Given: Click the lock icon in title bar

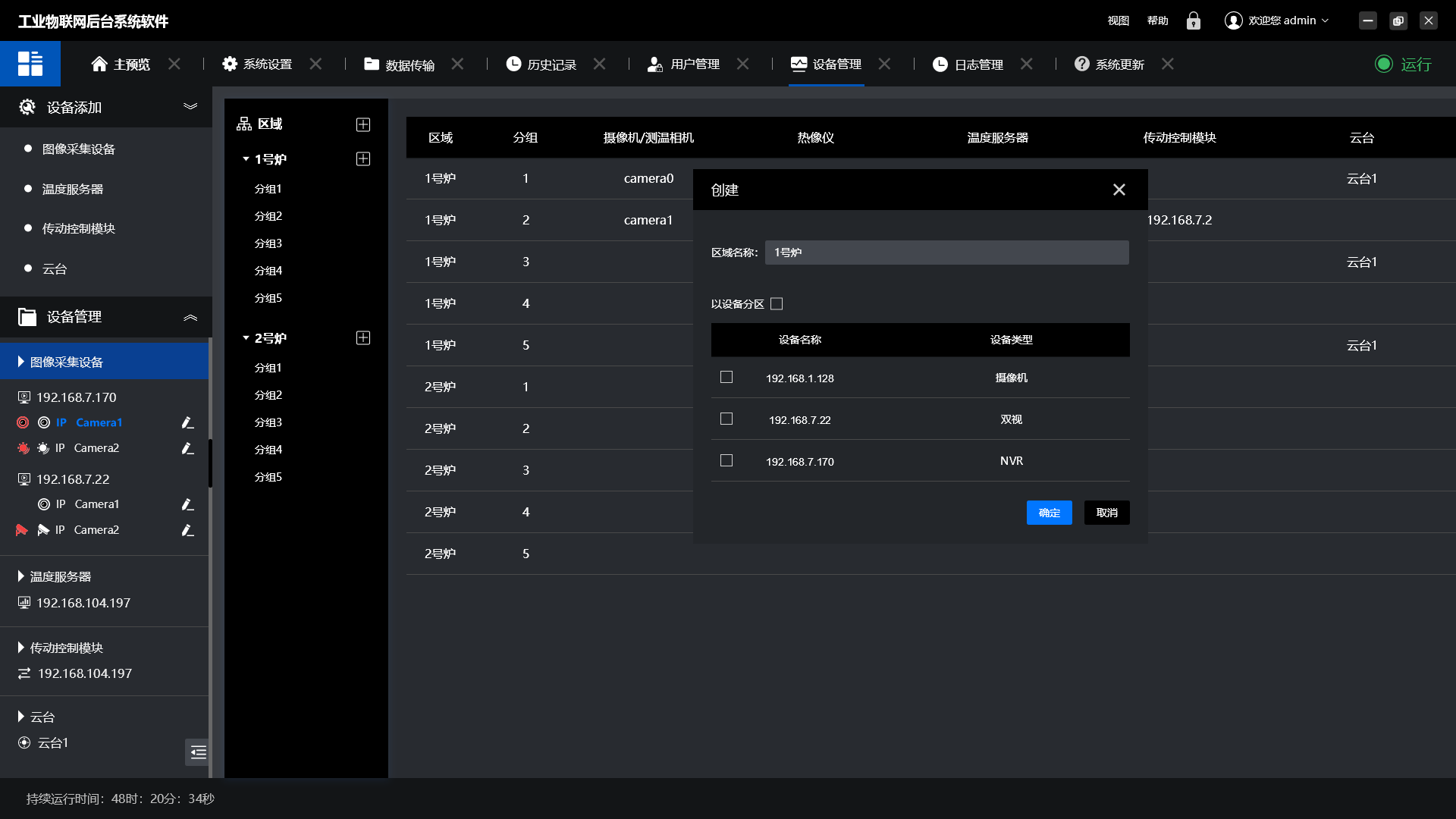Looking at the screenshot, I should coord(1193,20).
